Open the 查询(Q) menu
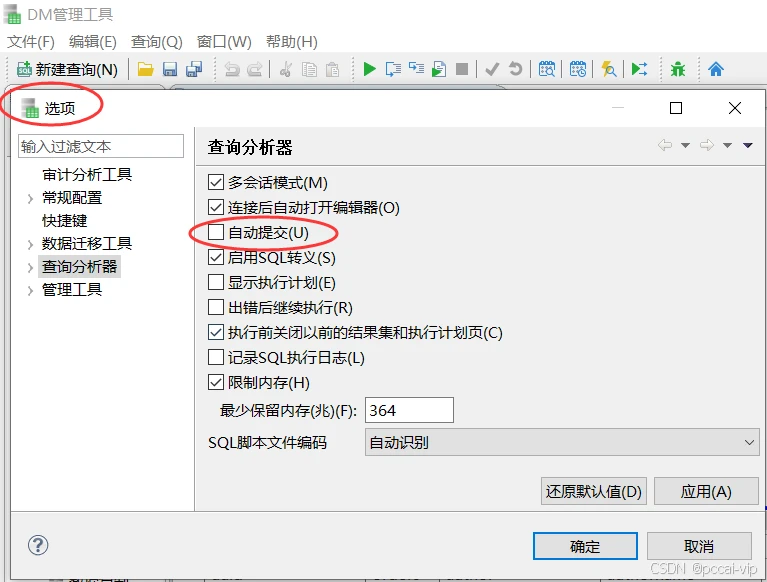This screenshot has height=582, width=767. click(156, 42)
